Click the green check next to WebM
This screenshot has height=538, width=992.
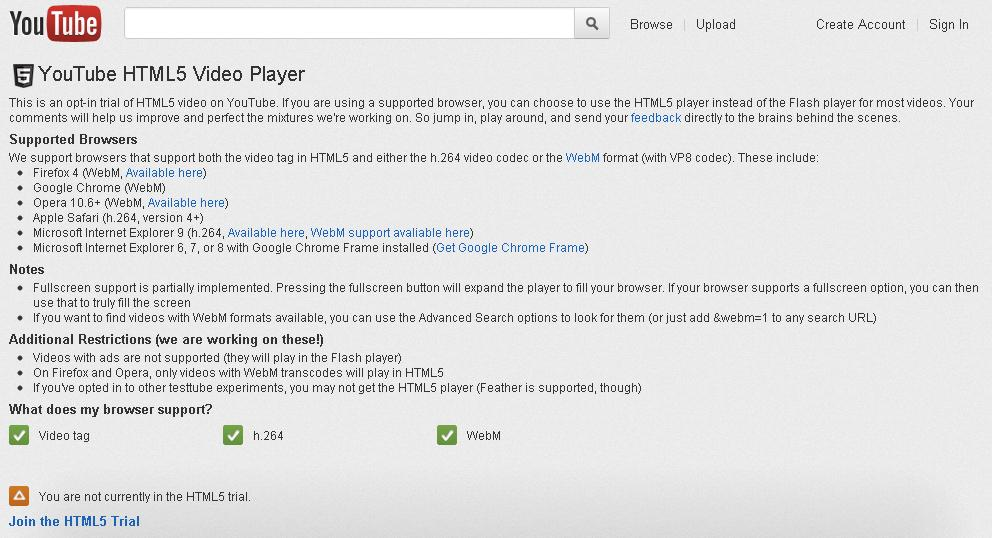pyautogui.click(x=447, y=435)
